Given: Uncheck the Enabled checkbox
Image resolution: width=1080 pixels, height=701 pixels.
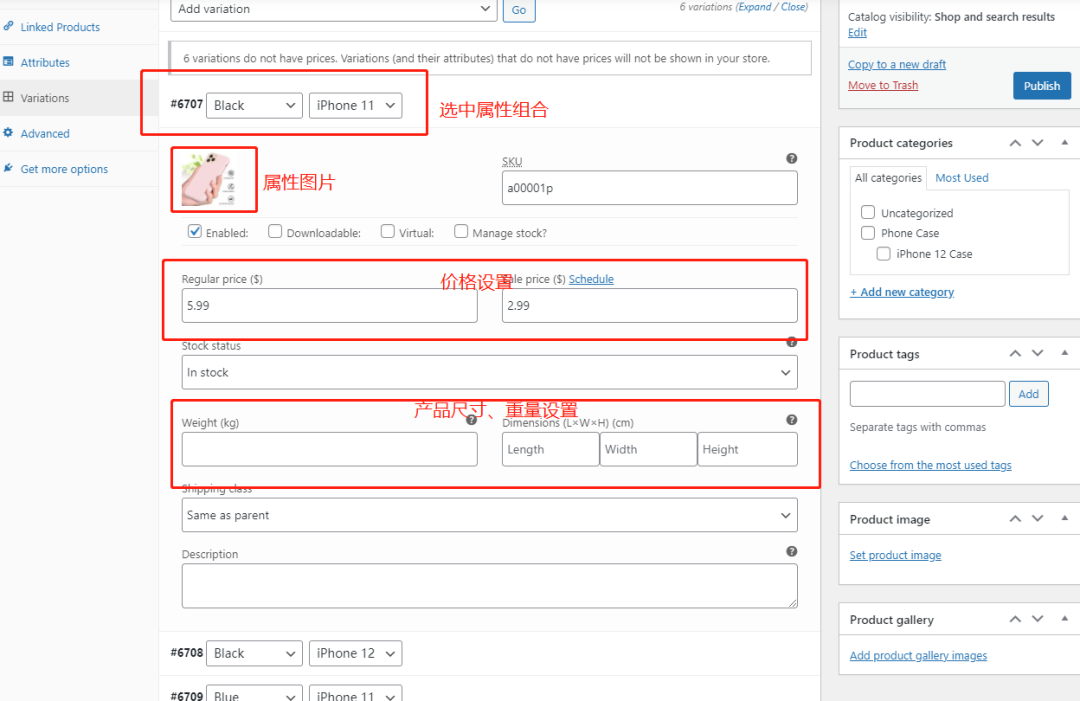Looking at the screenshot, I should coord(195,232).
